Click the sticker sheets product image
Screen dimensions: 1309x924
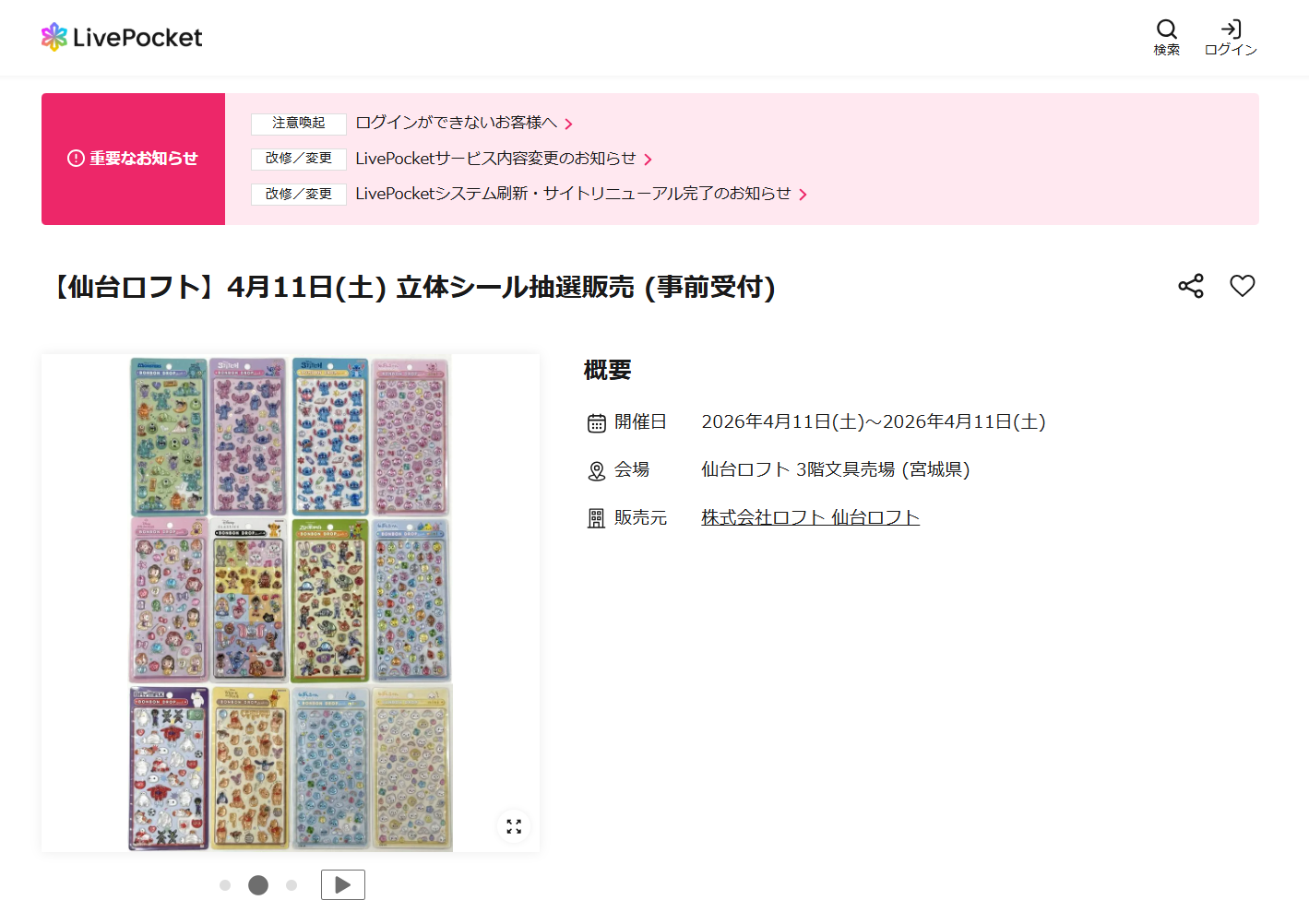tap(291, 603)
